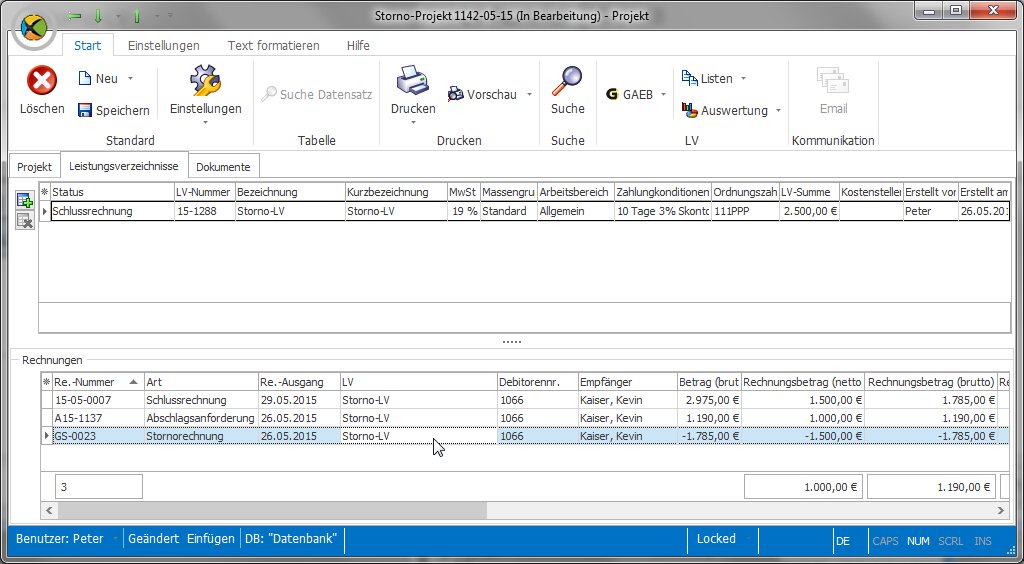Click the LV number cell 15-1288
Screen dimensions: 1024x564
point(204,212)
